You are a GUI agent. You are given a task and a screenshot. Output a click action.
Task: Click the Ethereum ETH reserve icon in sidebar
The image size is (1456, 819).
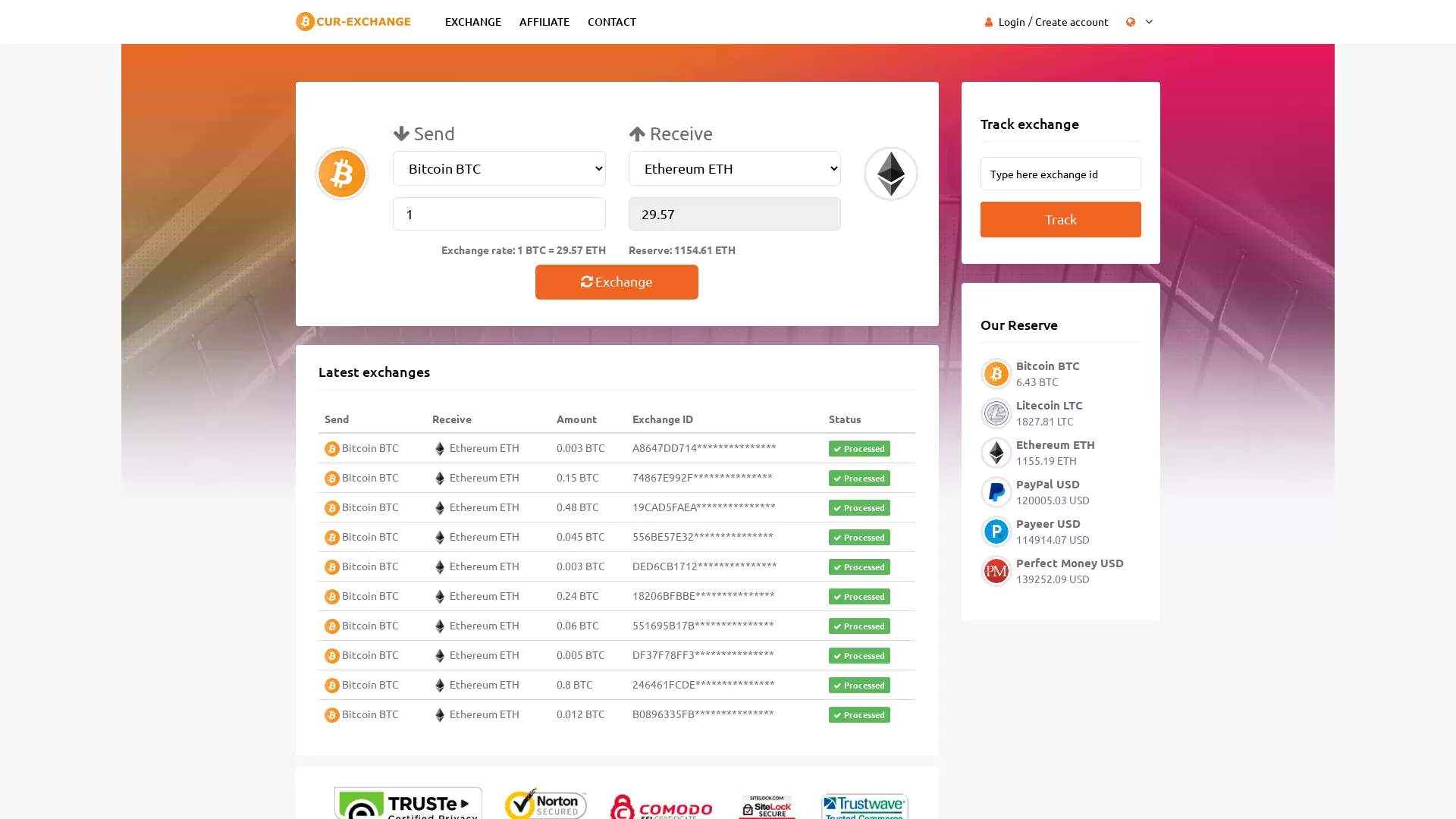[996, 453]
